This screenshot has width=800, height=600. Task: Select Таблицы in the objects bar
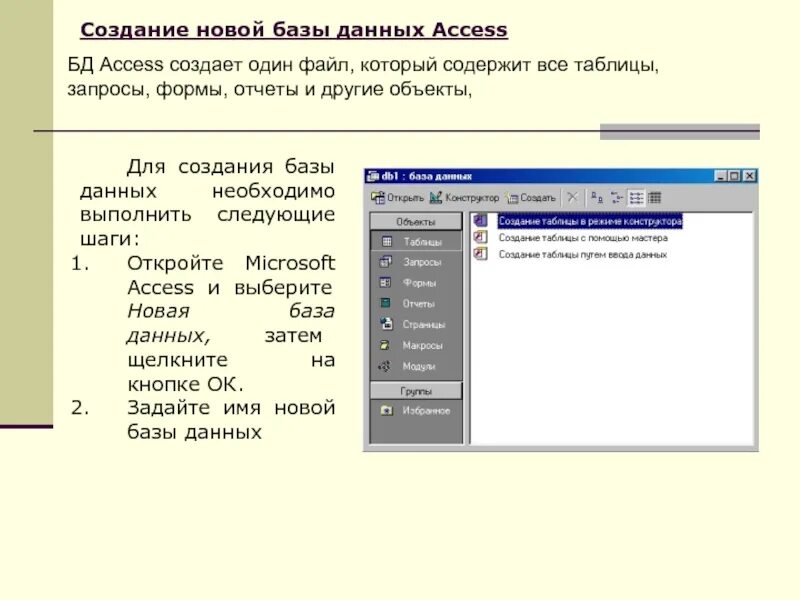click(x=416, y=241)
